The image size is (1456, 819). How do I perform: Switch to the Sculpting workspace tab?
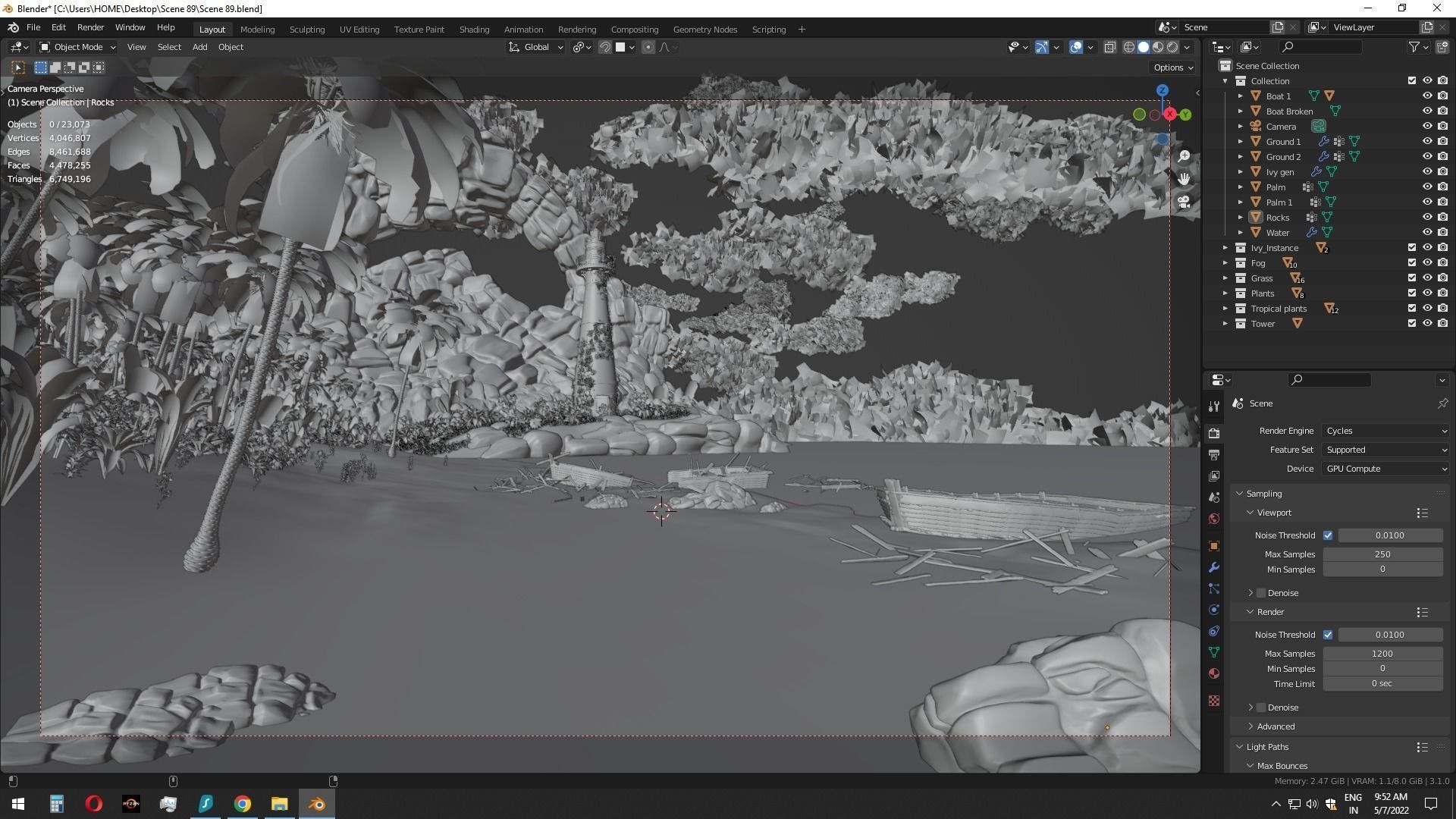(x=306, y=30)
